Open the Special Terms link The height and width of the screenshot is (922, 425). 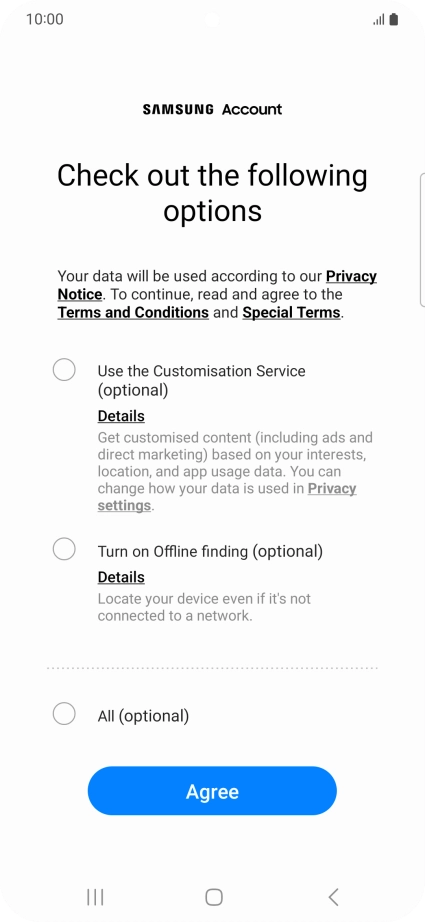292,312
